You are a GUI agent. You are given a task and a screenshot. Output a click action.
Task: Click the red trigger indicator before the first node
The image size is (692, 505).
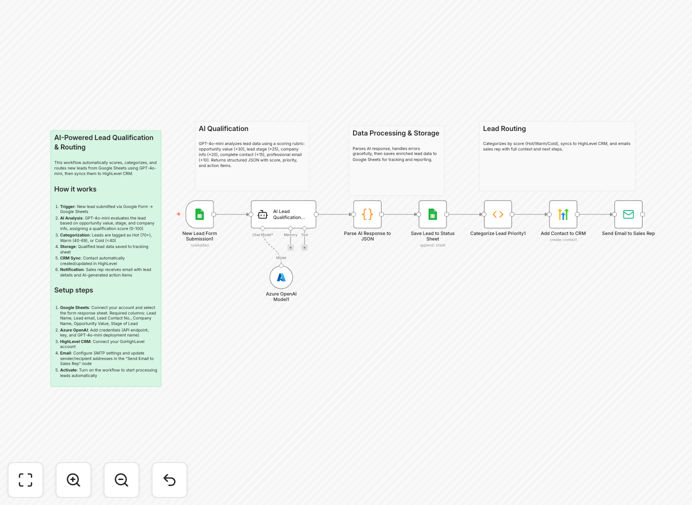tap(179, 214)
